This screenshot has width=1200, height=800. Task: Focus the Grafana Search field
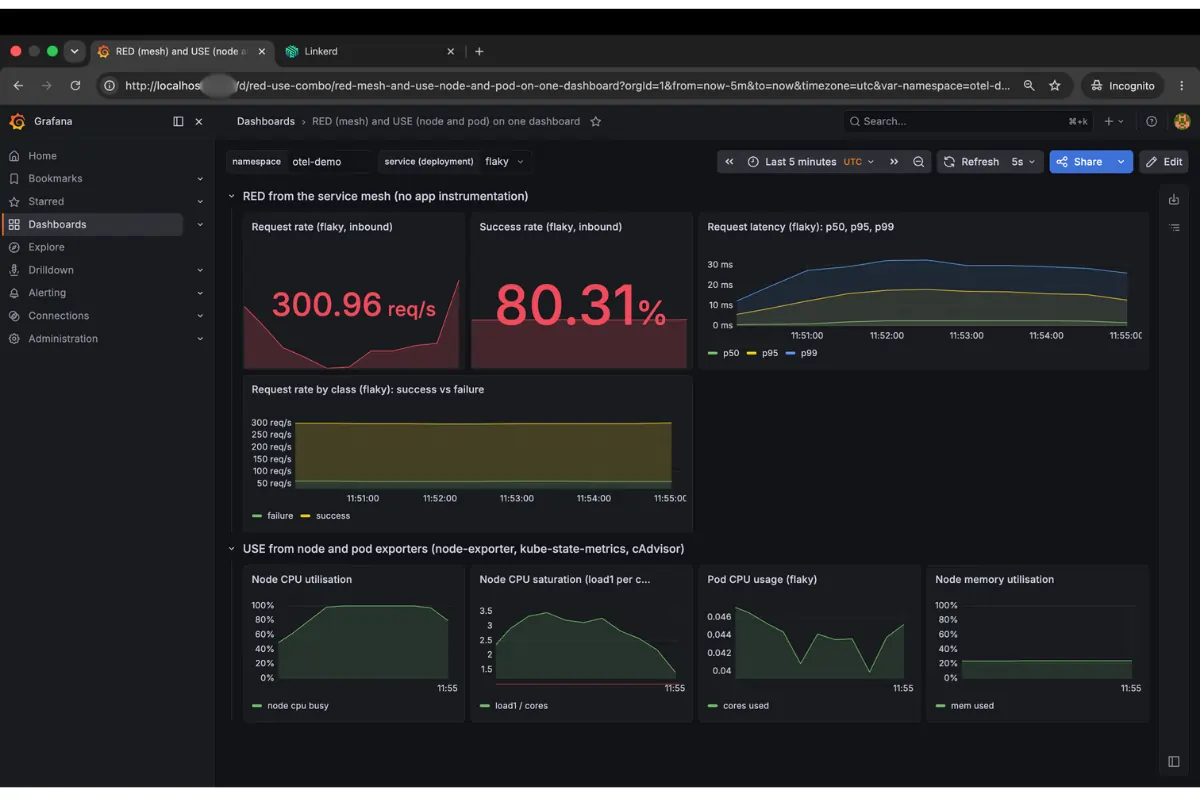[x=967, y=122]
